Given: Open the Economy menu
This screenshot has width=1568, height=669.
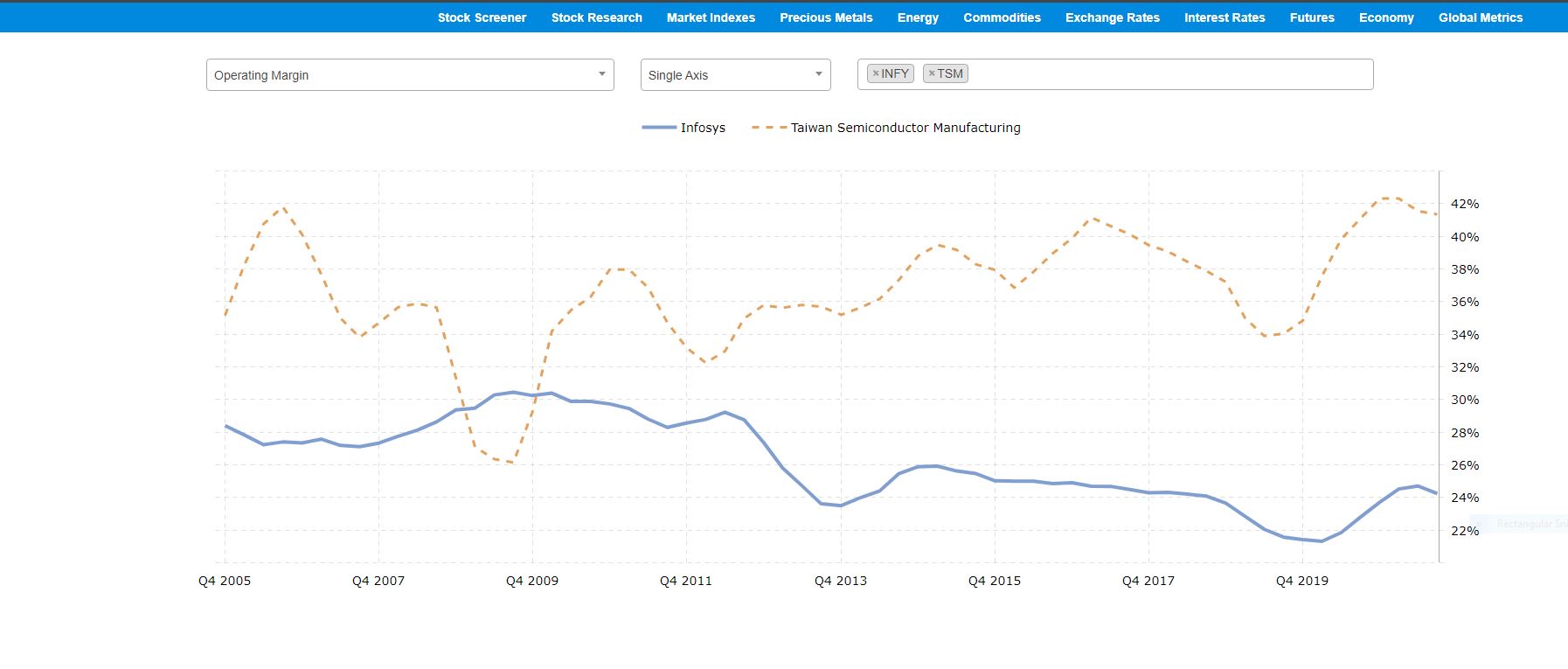Looking at the screenshot, I should tap(1386, 17).
